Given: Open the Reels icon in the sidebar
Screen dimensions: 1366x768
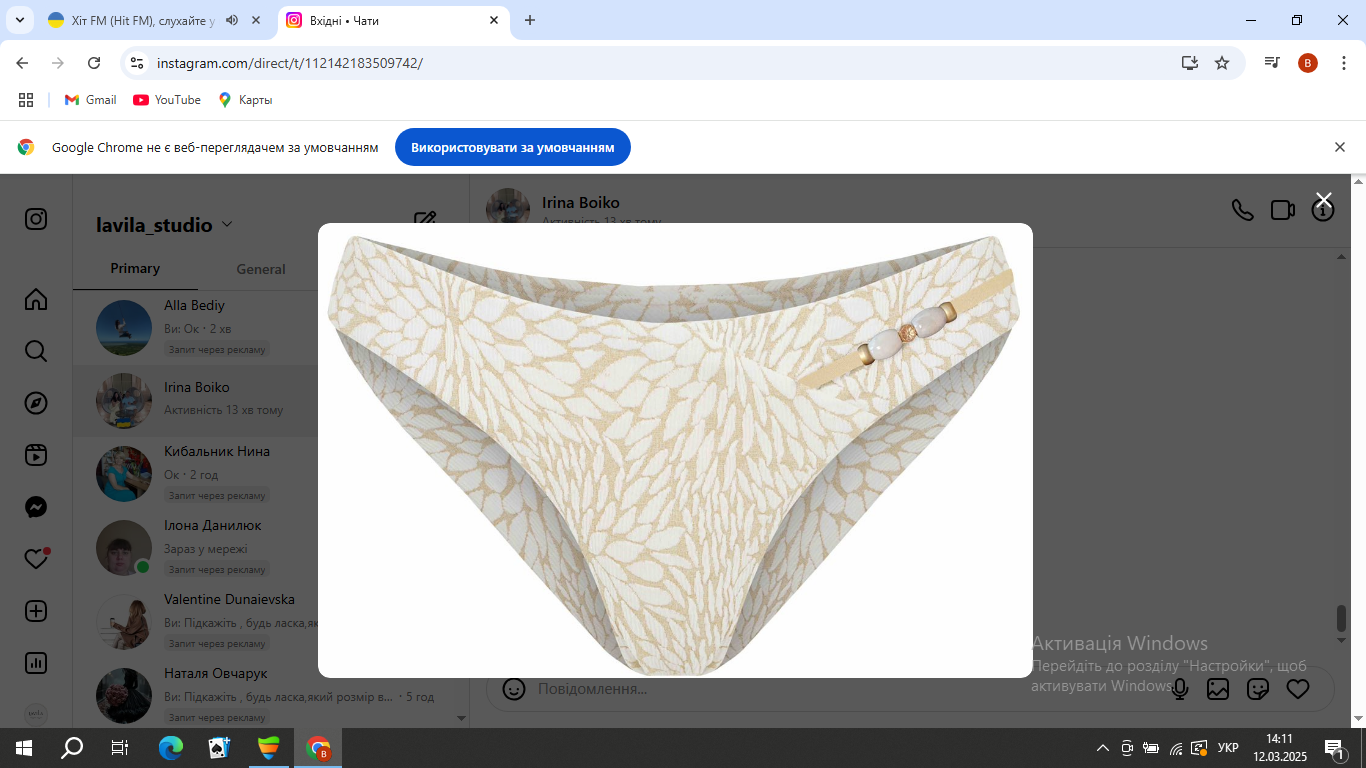Looking at the screenshot, I should (x=36, y=455).
